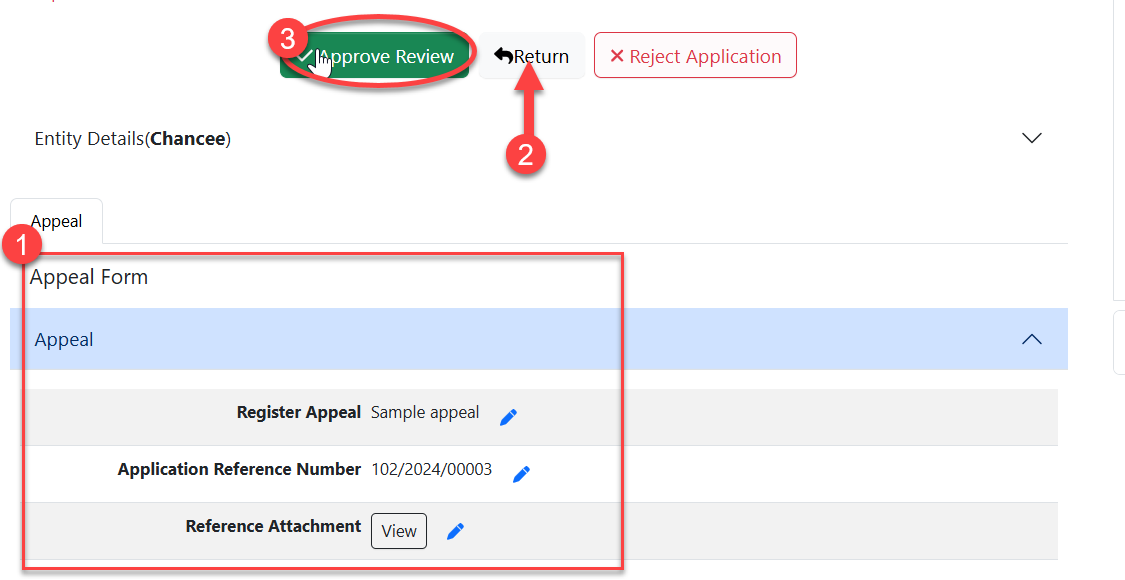
Task: Click the pencil icon beside Sample appeal
Action: (508, 417)
